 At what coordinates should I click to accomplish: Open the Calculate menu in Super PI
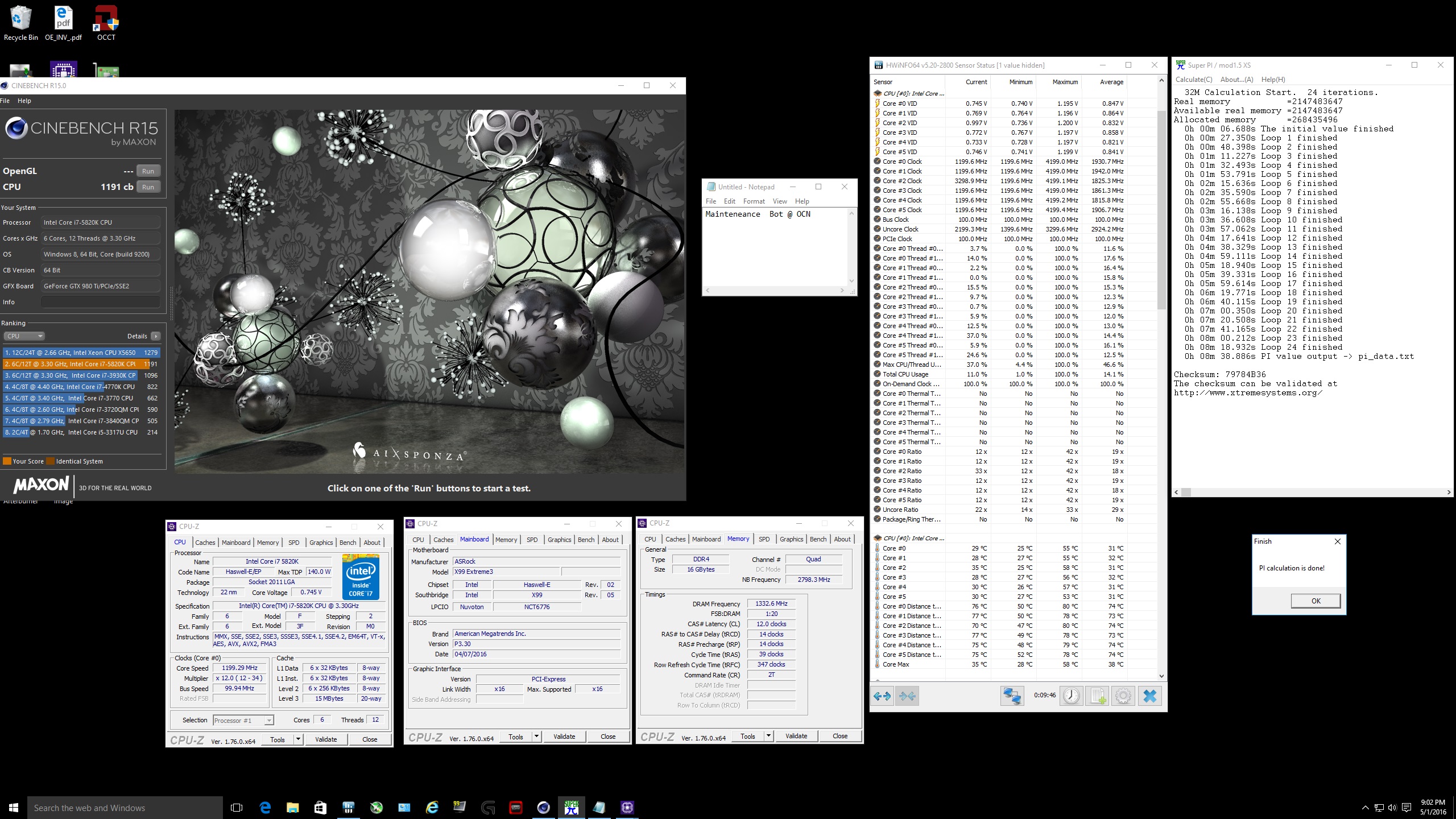click(x=1194, y=79)
